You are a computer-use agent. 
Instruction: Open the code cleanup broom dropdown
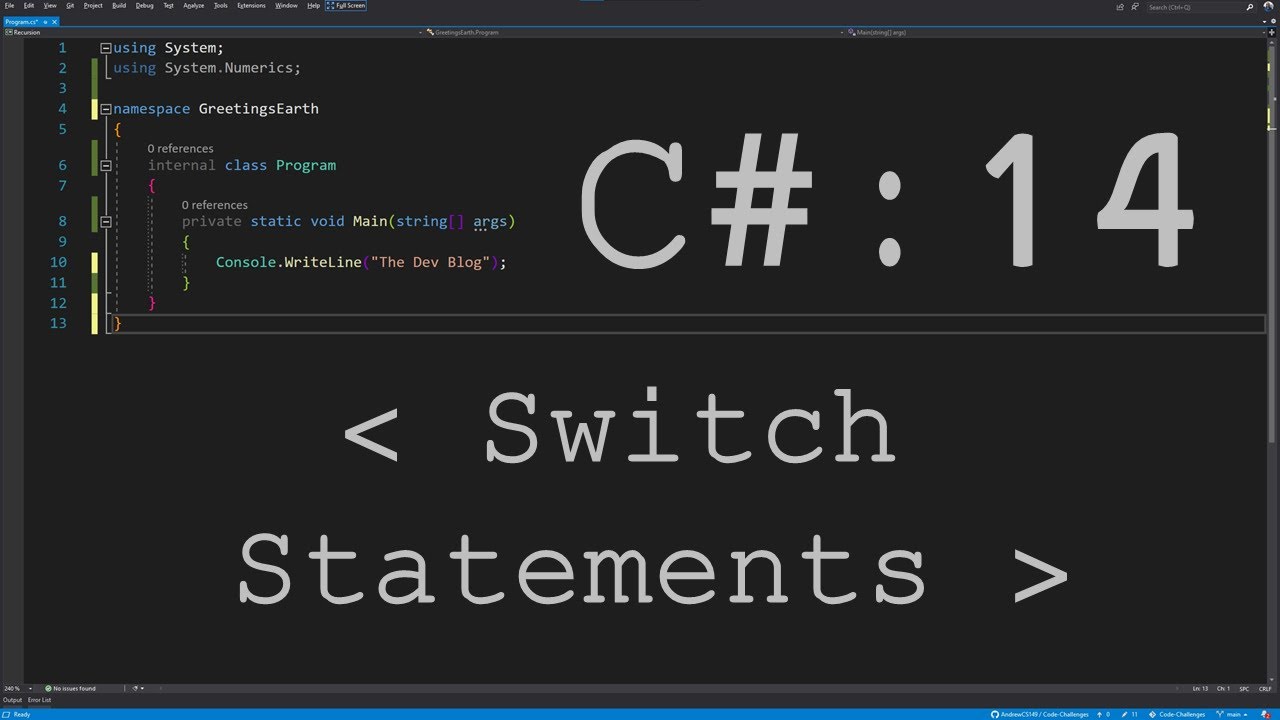[x=138, y=688]
